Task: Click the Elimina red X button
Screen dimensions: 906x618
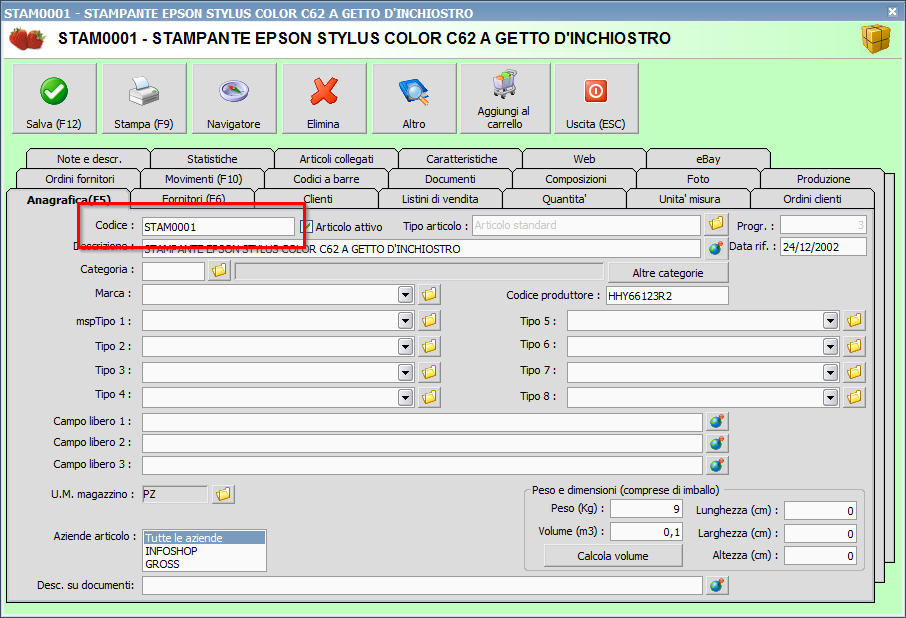Action: pyautogui.click(x=324, y=99)
